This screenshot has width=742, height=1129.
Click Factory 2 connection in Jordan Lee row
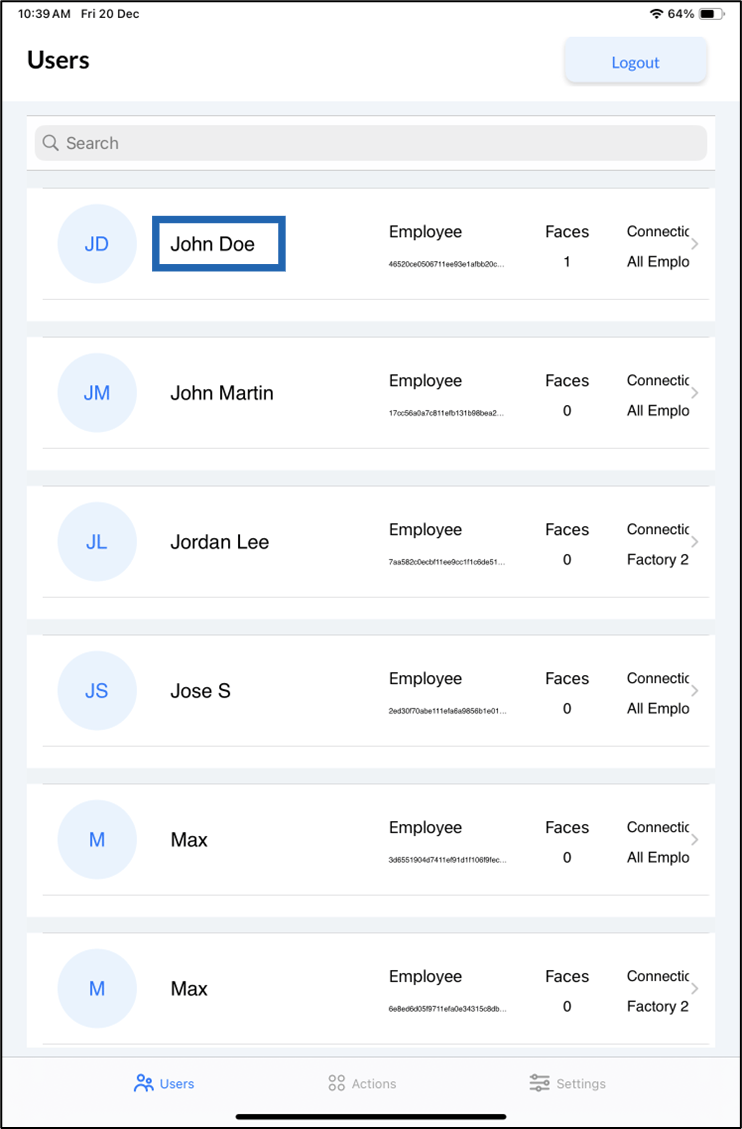658,559
